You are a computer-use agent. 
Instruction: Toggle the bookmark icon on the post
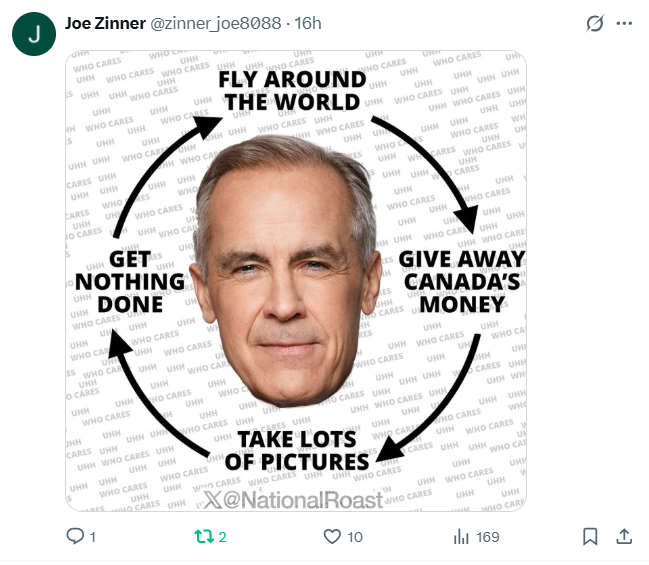590,537
